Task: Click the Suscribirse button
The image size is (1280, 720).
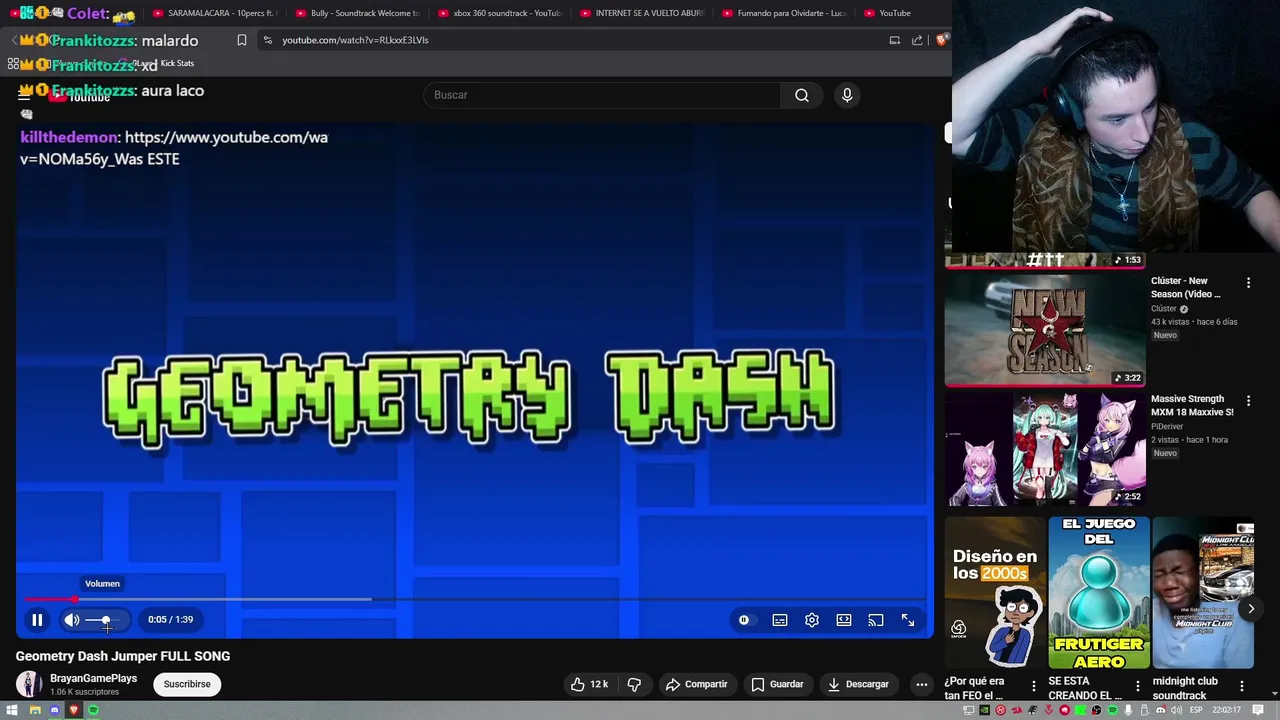Action: pyautogui.click(x=187, y=684)
